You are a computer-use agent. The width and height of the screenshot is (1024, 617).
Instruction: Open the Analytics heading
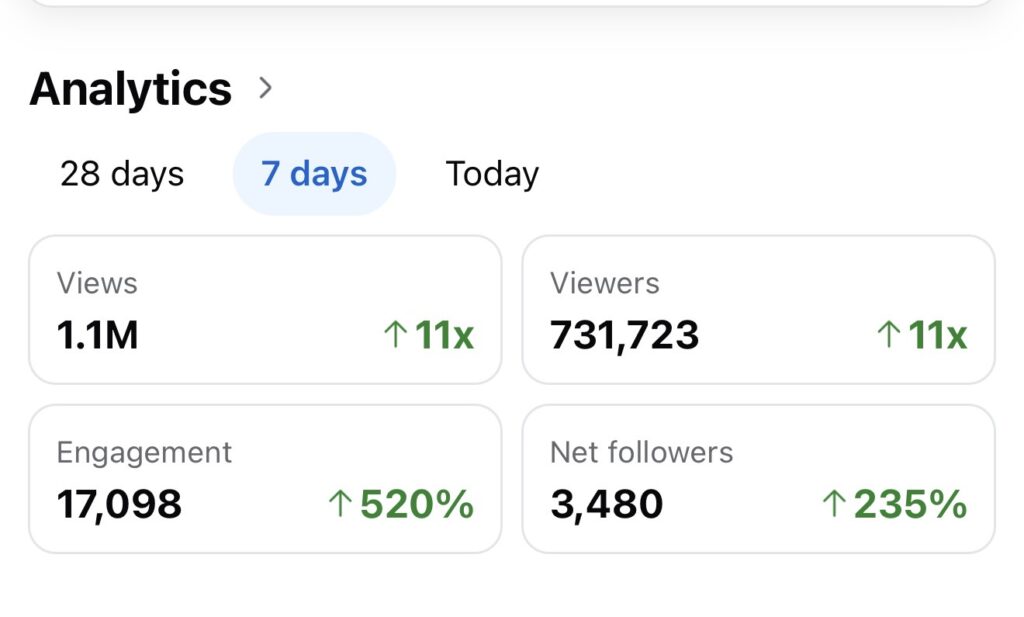[x=131, y=89]
